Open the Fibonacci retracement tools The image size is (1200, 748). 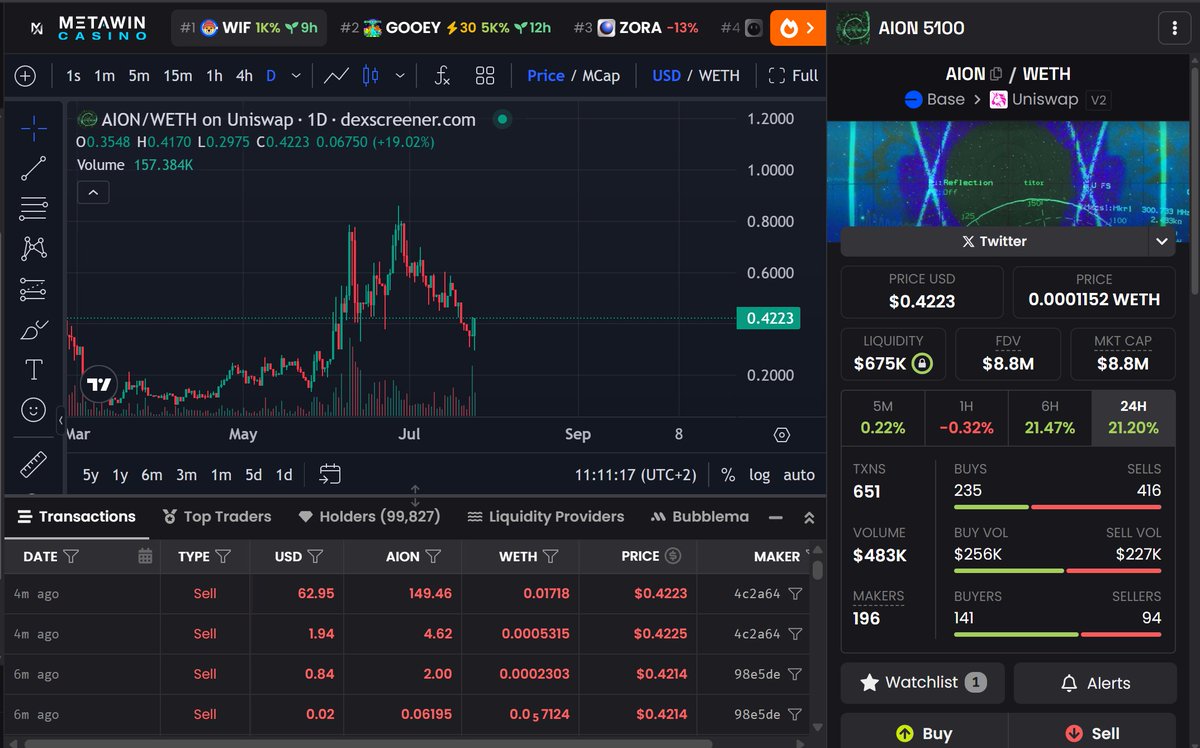(x=33, y=208)
